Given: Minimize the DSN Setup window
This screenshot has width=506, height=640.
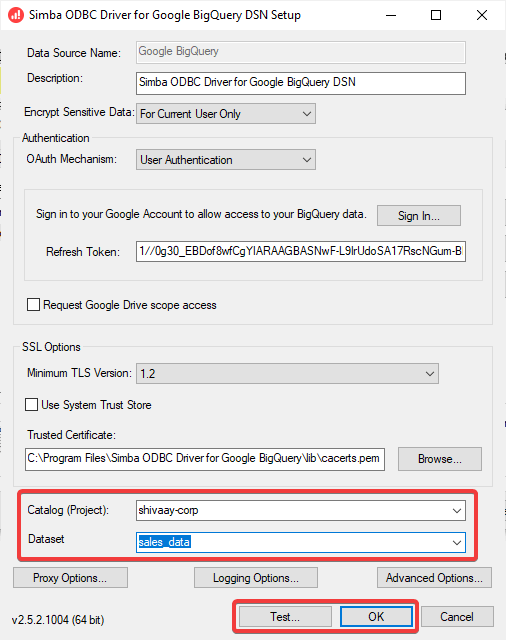Looking at the screenshot, I should click(x=391, y=15).
